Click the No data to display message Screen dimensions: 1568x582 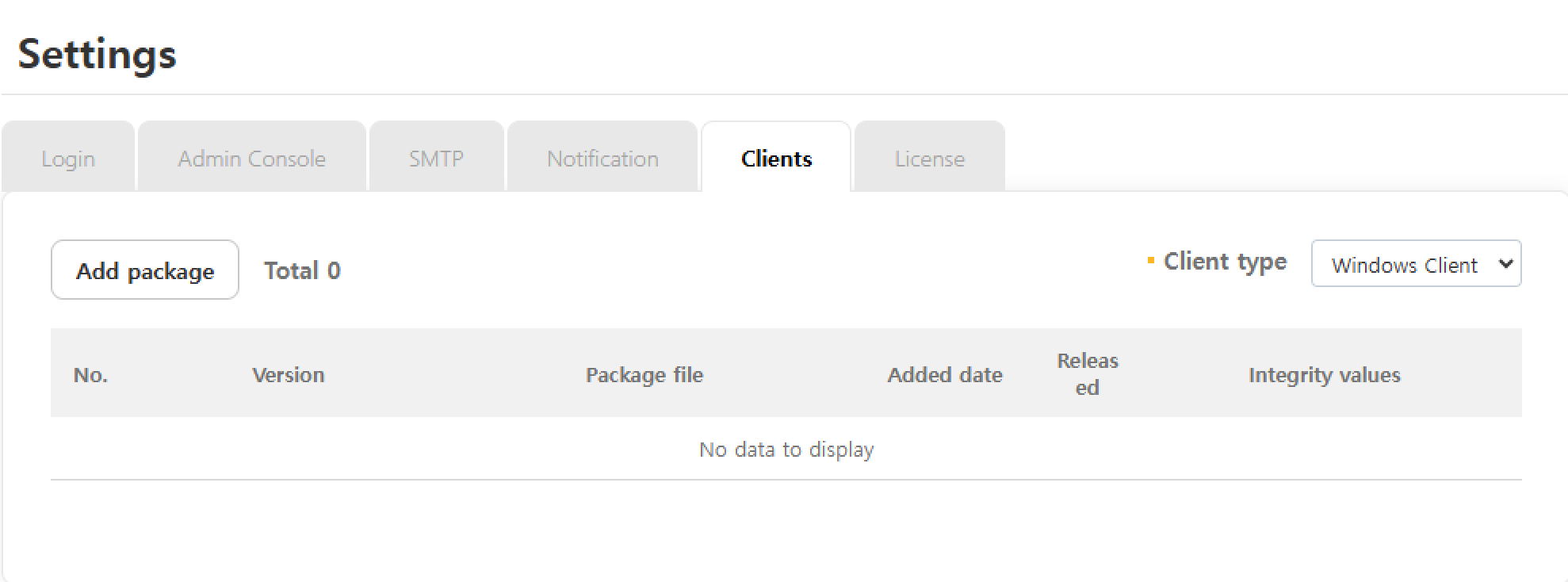[786, 450]
